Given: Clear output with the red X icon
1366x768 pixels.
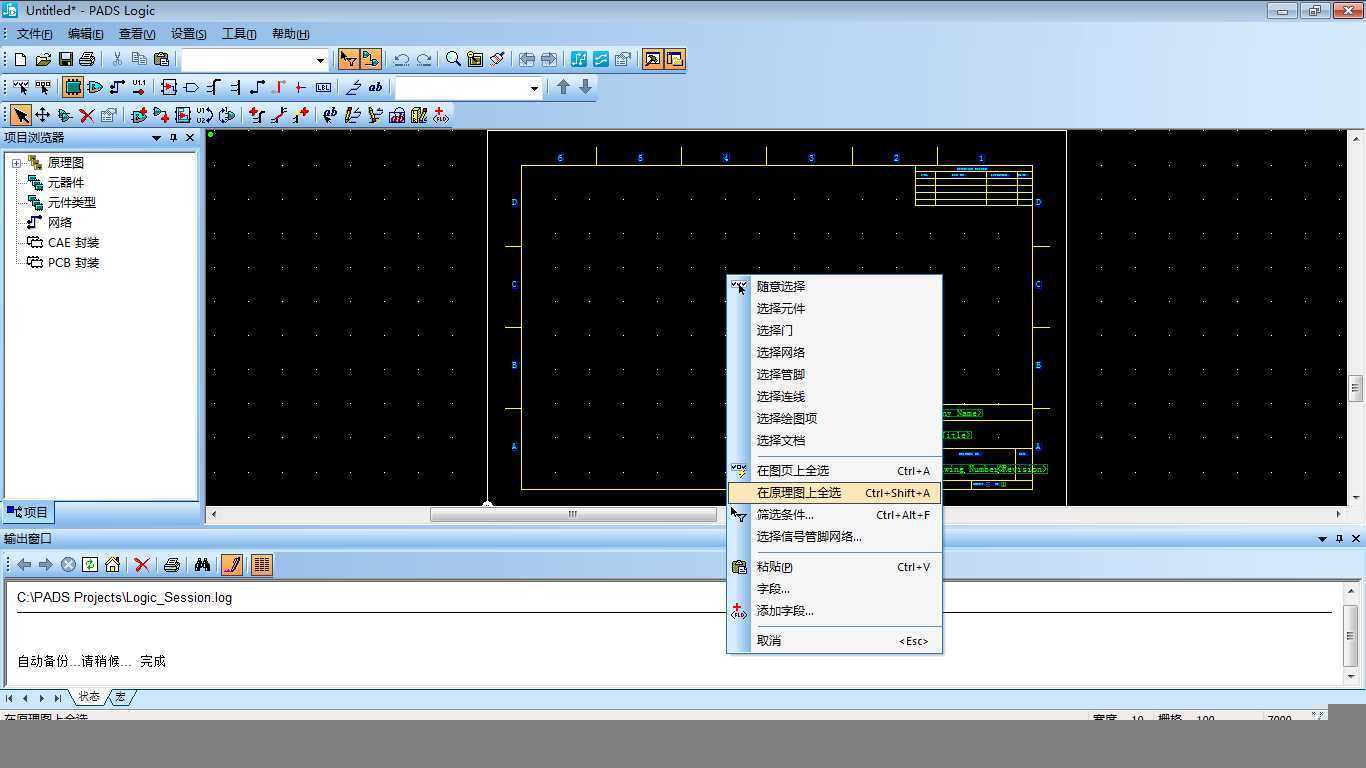Looking at the screenshot, I should click(x=142, y=565).
